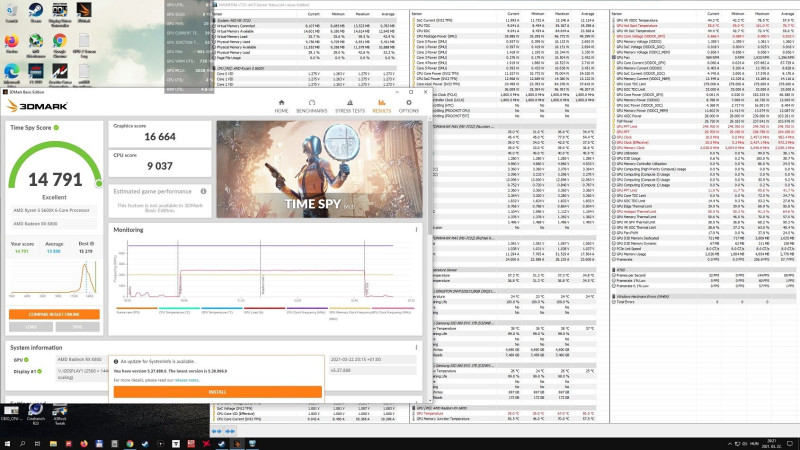800x450 pixels.
Task: Collapse the Windows Hardware Errors (WHEA) group
Action: click(x=614, y=296)
